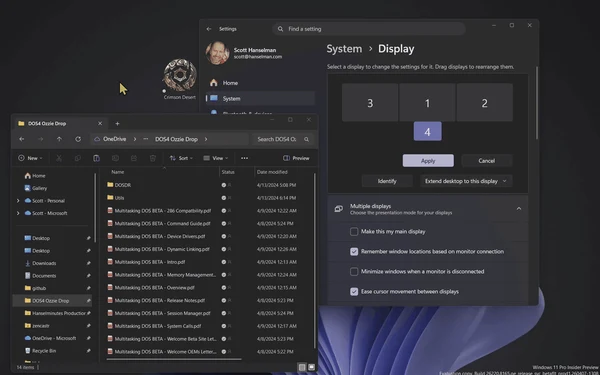Check Make this my main display

coord(354,232)
